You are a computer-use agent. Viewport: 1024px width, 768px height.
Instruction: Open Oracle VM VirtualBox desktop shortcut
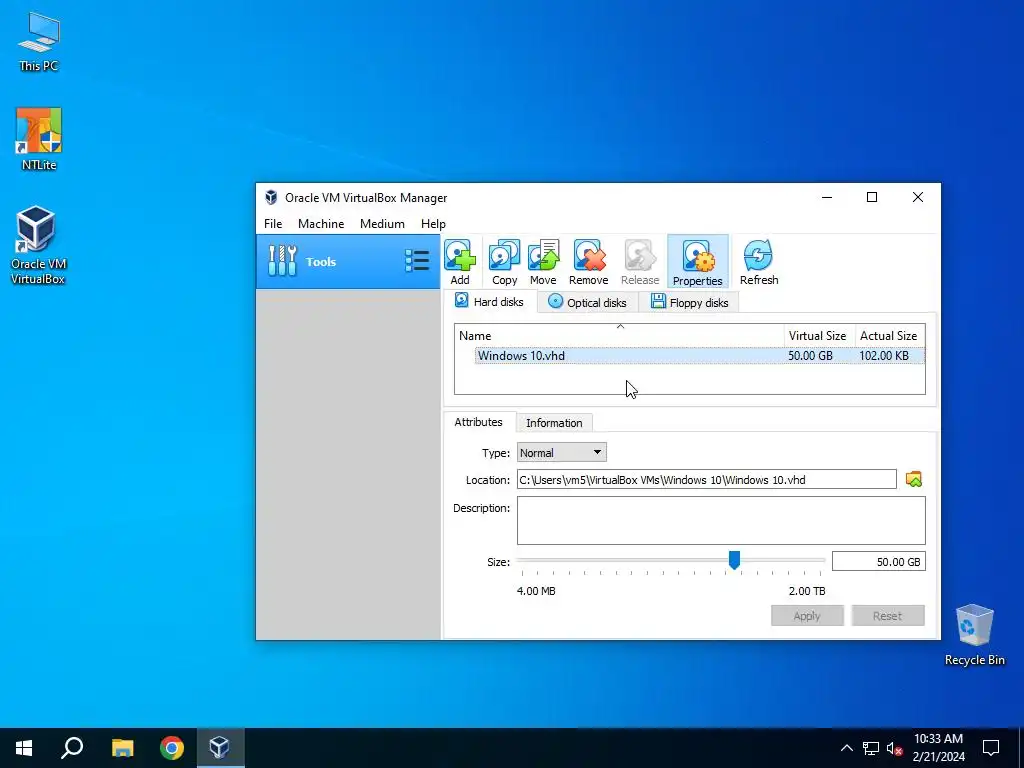pyautogui.click(x=38, y=246)
